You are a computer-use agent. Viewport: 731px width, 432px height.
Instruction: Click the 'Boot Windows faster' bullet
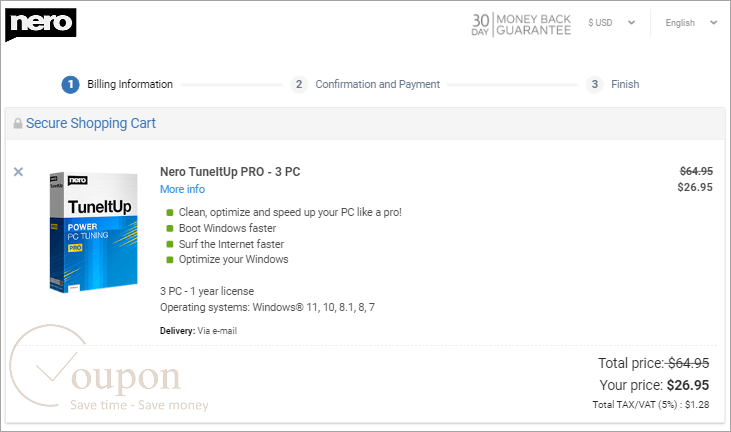click(x=221, y=228)
